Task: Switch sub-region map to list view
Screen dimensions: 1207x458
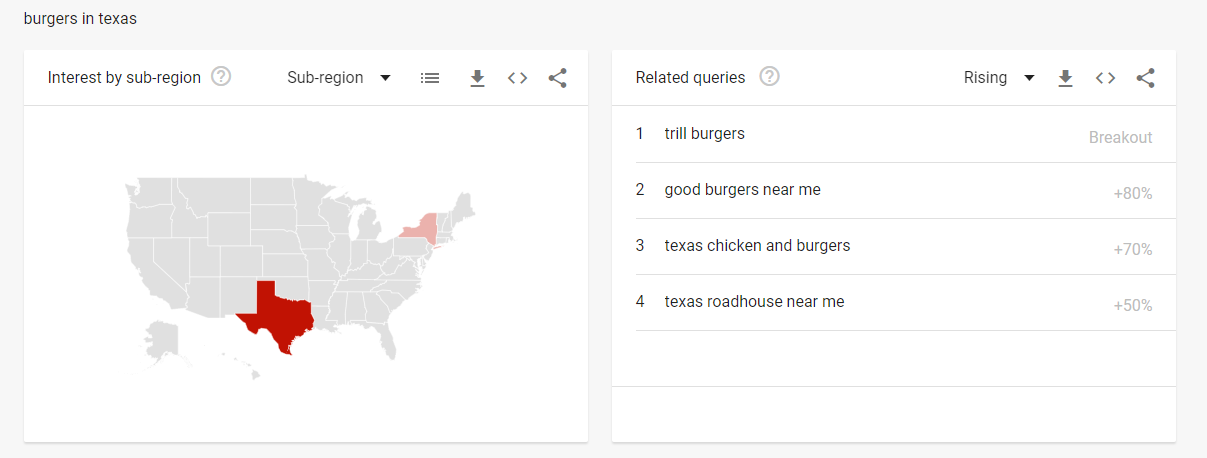Action: [430, 78]
